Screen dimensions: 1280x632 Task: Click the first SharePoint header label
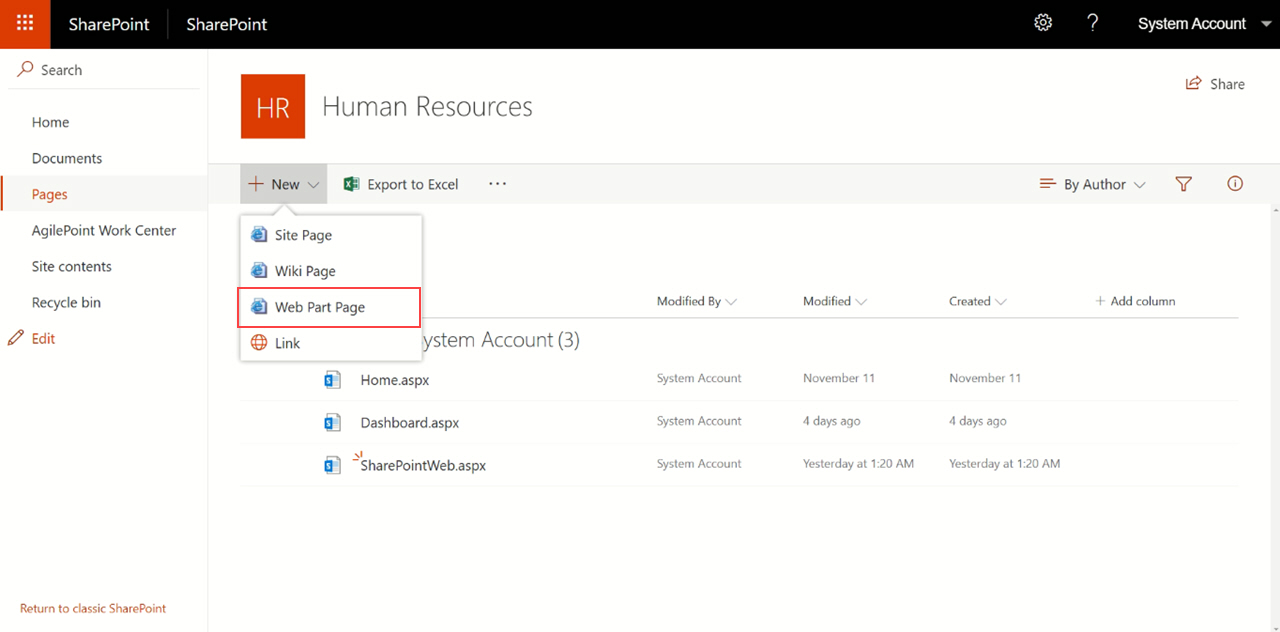[x=108, y=24]
